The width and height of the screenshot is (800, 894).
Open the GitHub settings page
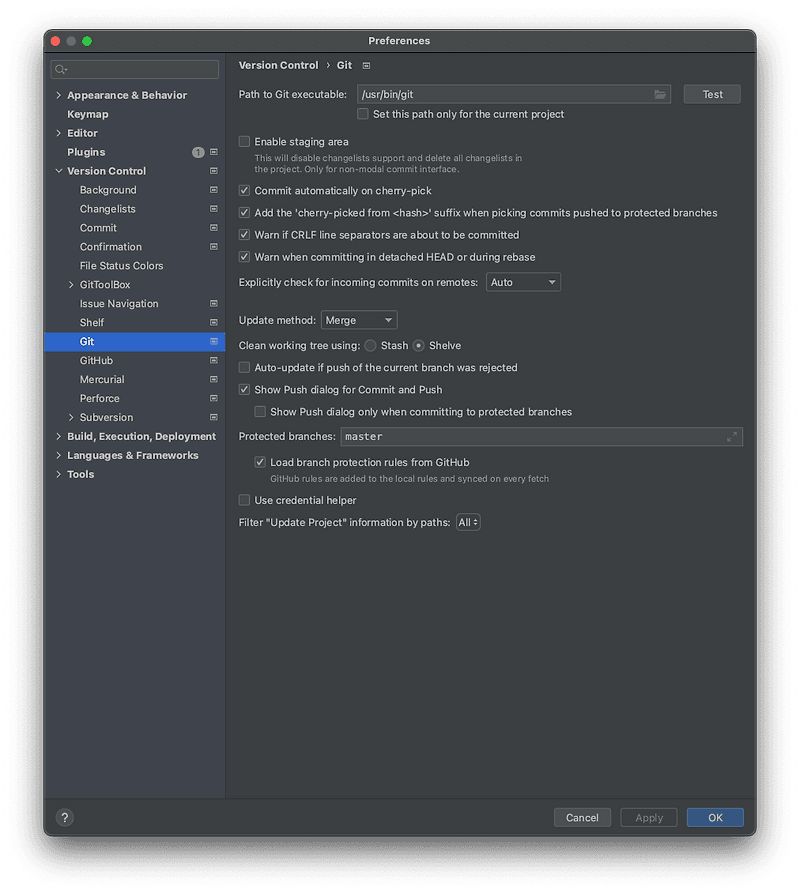[x=96, y=361]
